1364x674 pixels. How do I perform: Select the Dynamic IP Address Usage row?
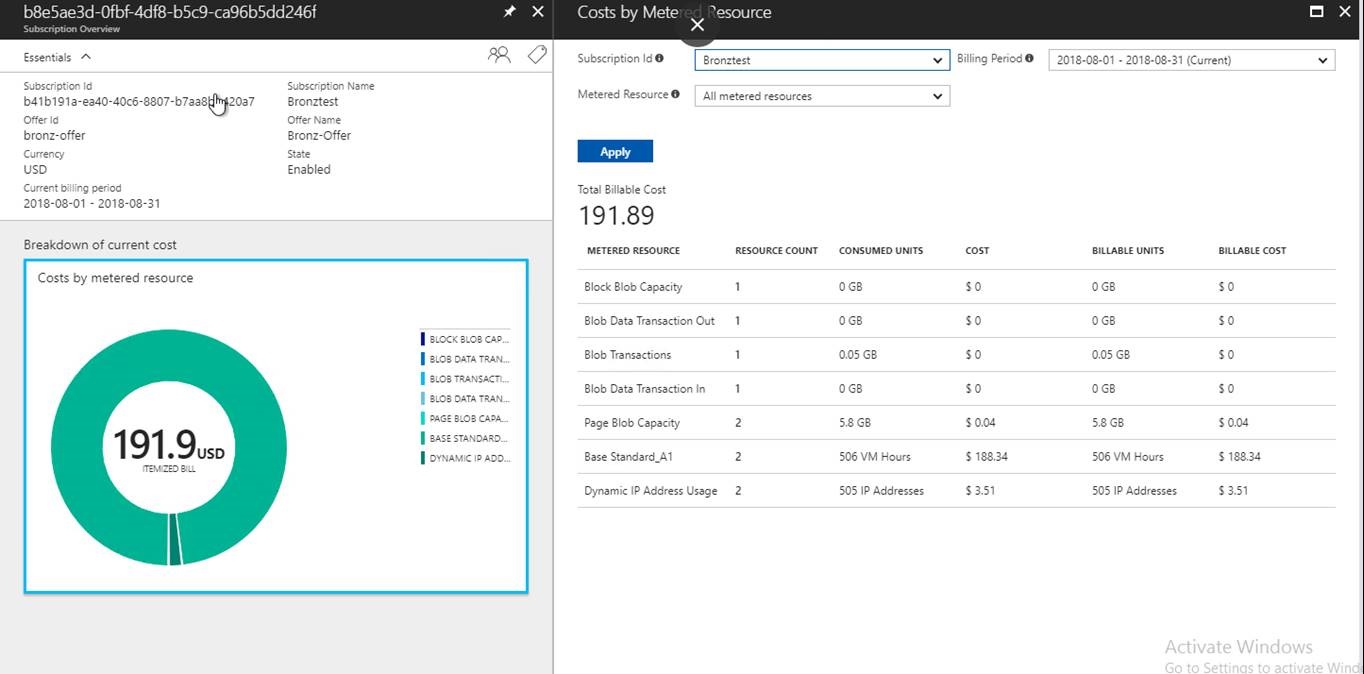(955, 491)
